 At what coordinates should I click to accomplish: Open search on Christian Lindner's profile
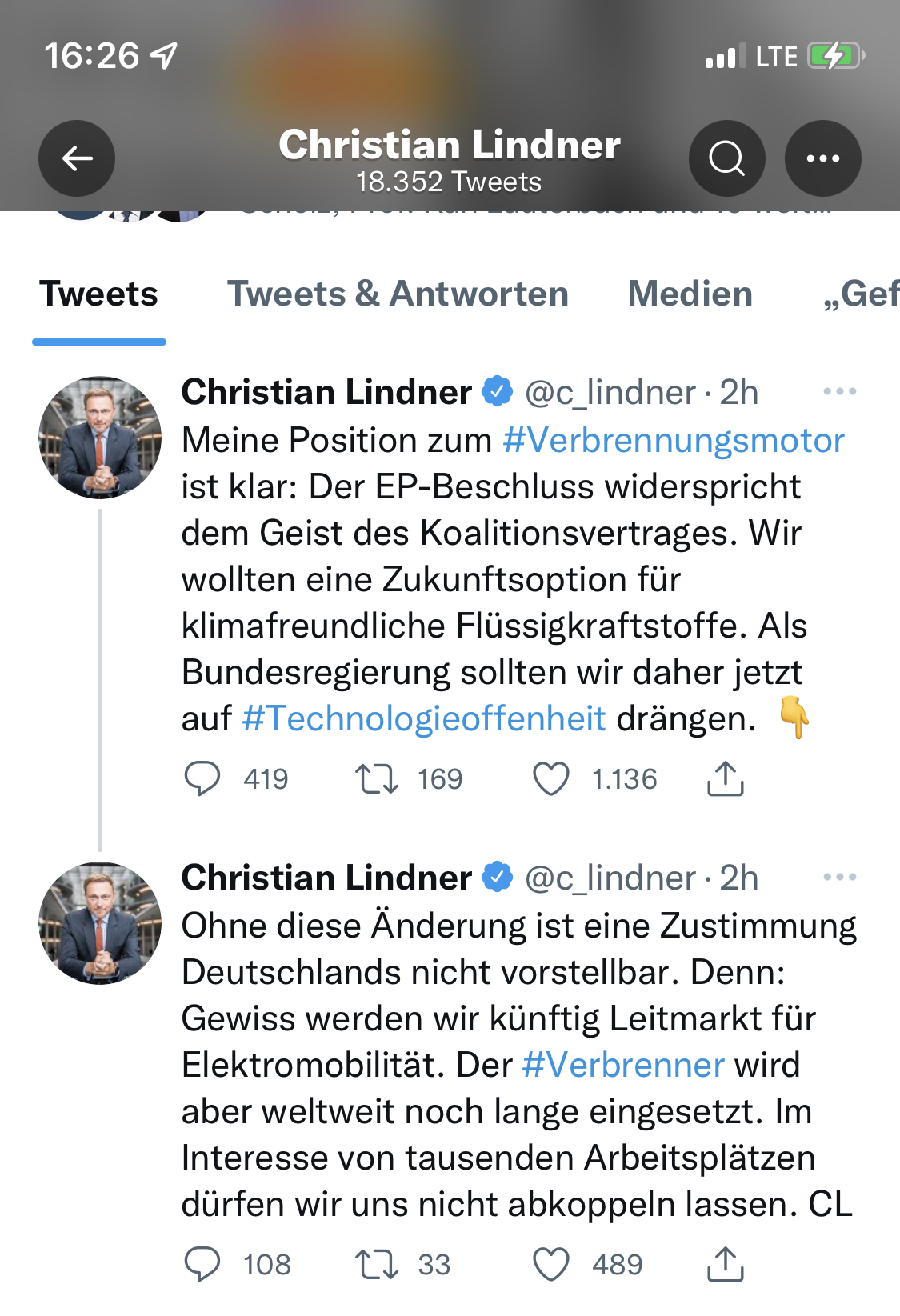point(726,158)
